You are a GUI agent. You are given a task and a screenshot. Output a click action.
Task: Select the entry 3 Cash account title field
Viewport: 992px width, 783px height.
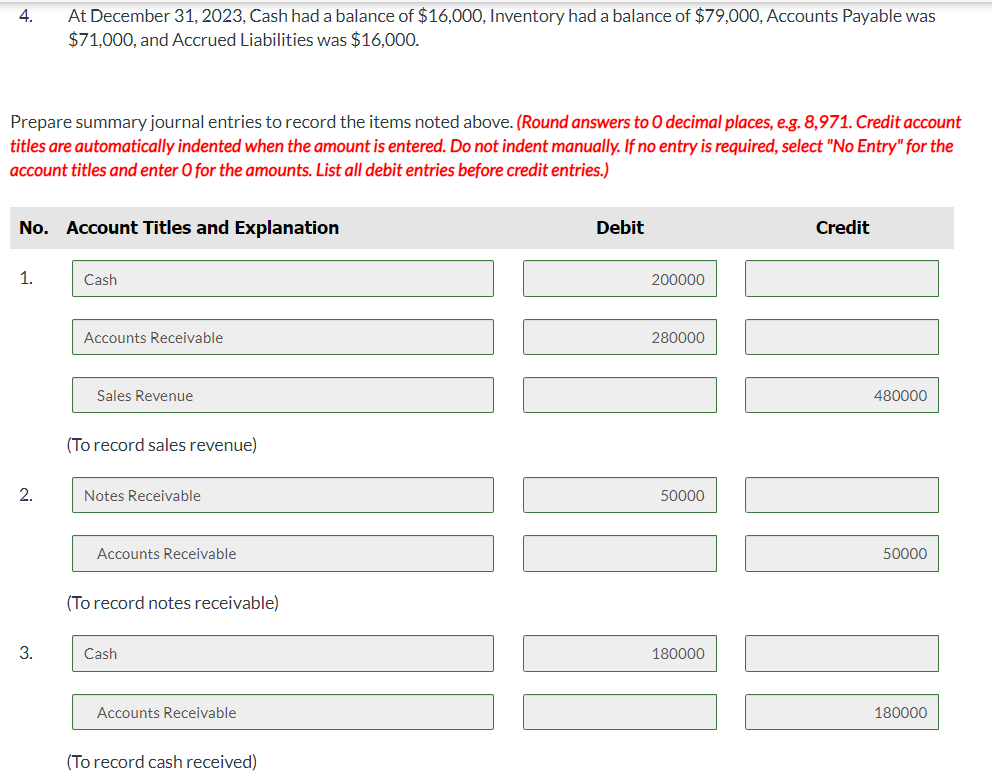click(x=283, y=653)
